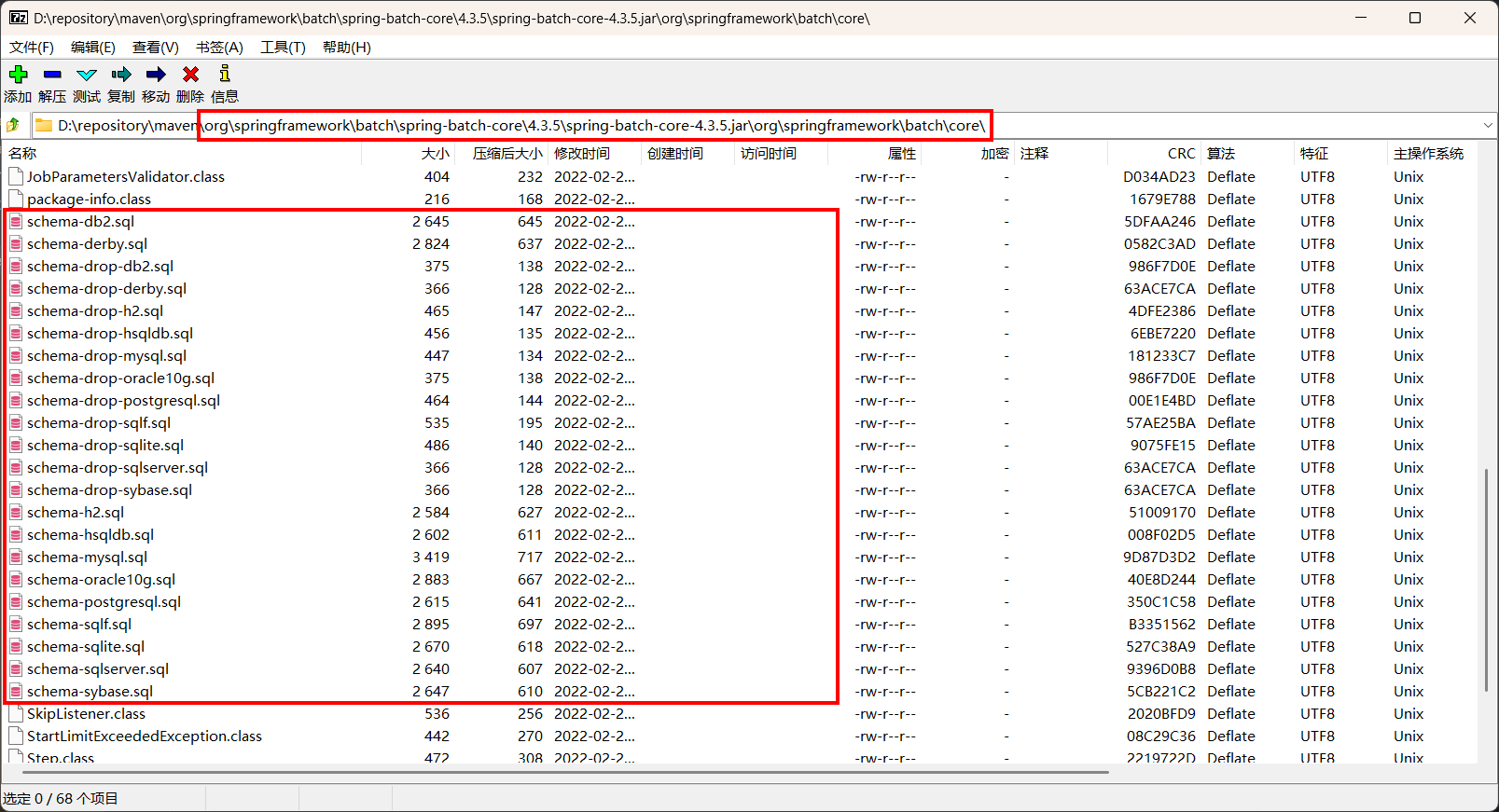Select the schema-hsqldb.sql file icon
1499x812 pixels.
pos(16,535)
